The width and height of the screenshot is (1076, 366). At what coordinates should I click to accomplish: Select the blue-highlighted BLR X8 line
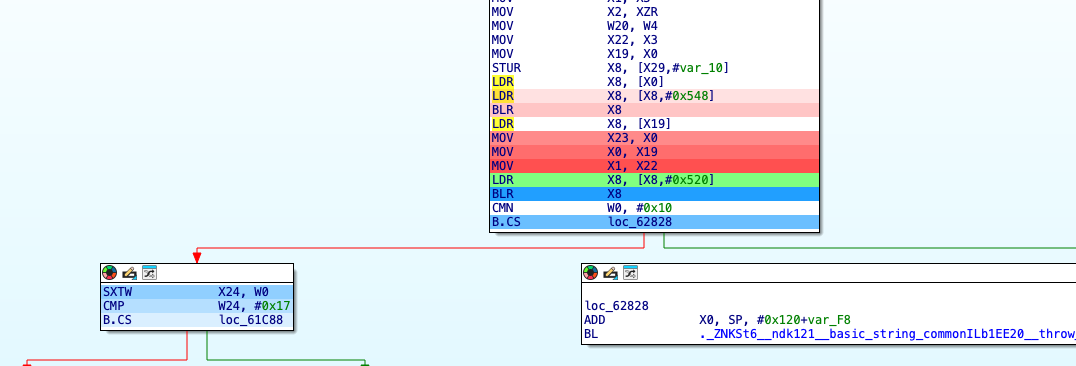pos(654,194)
